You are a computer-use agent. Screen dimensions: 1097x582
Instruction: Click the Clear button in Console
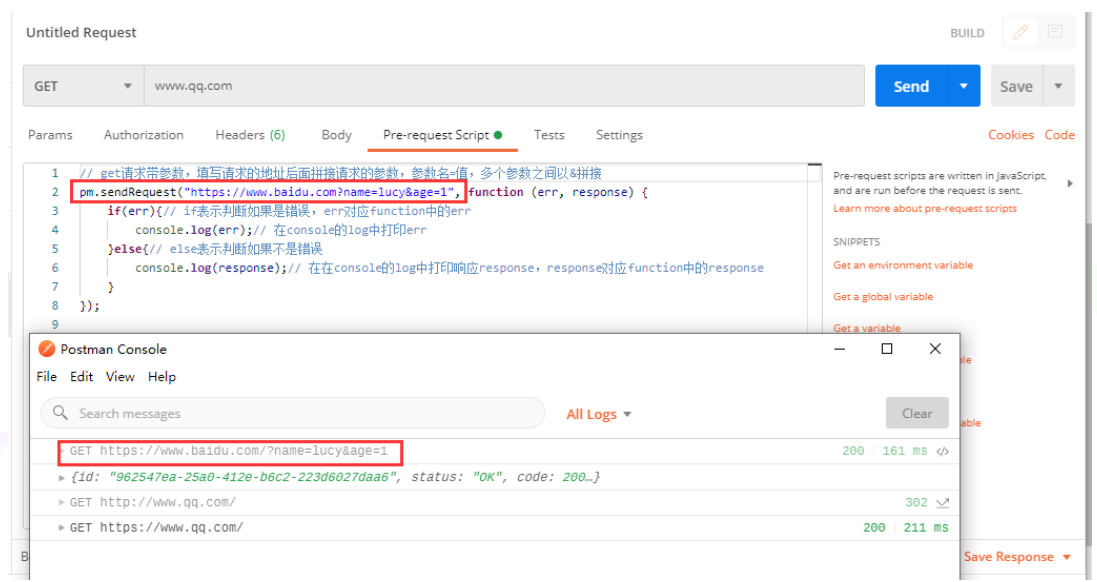click(x=916, y=413)
